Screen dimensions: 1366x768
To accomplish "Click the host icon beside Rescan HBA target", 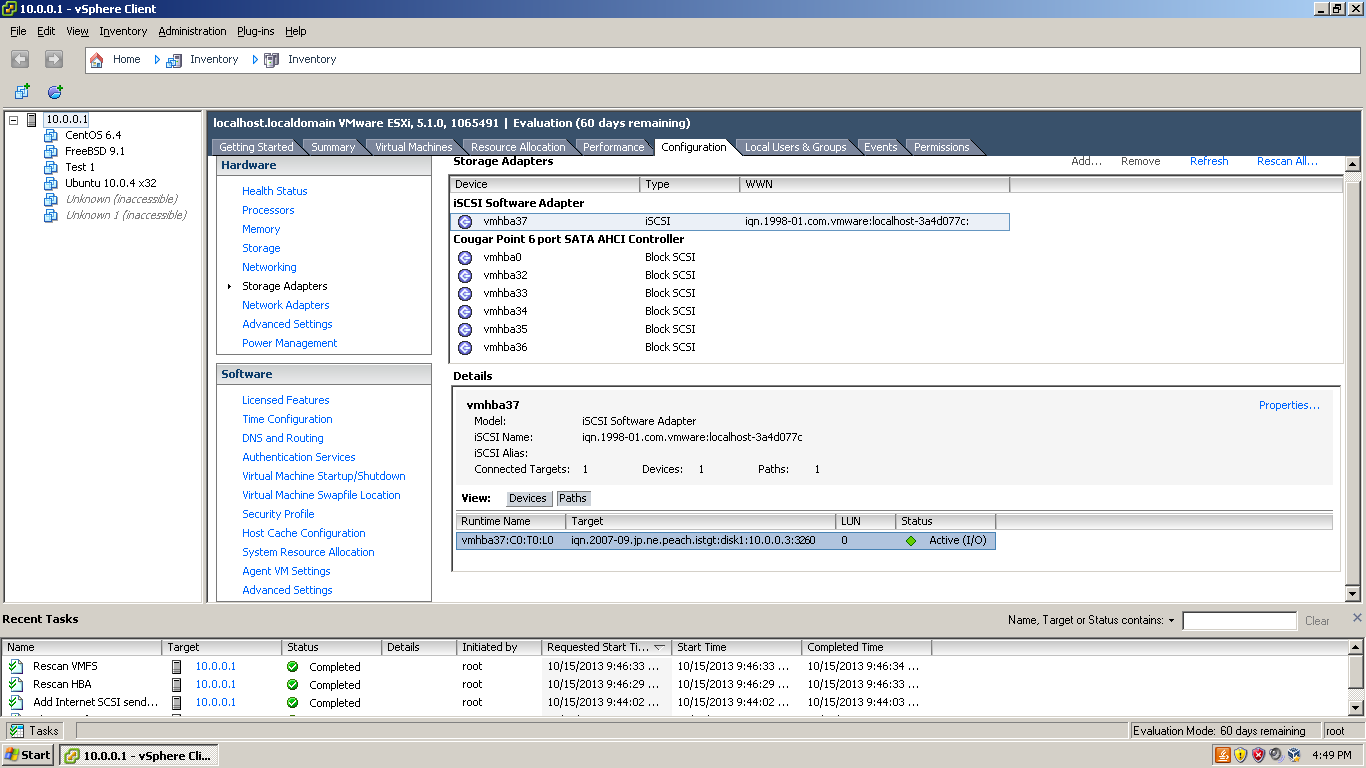I will (177, 684).
